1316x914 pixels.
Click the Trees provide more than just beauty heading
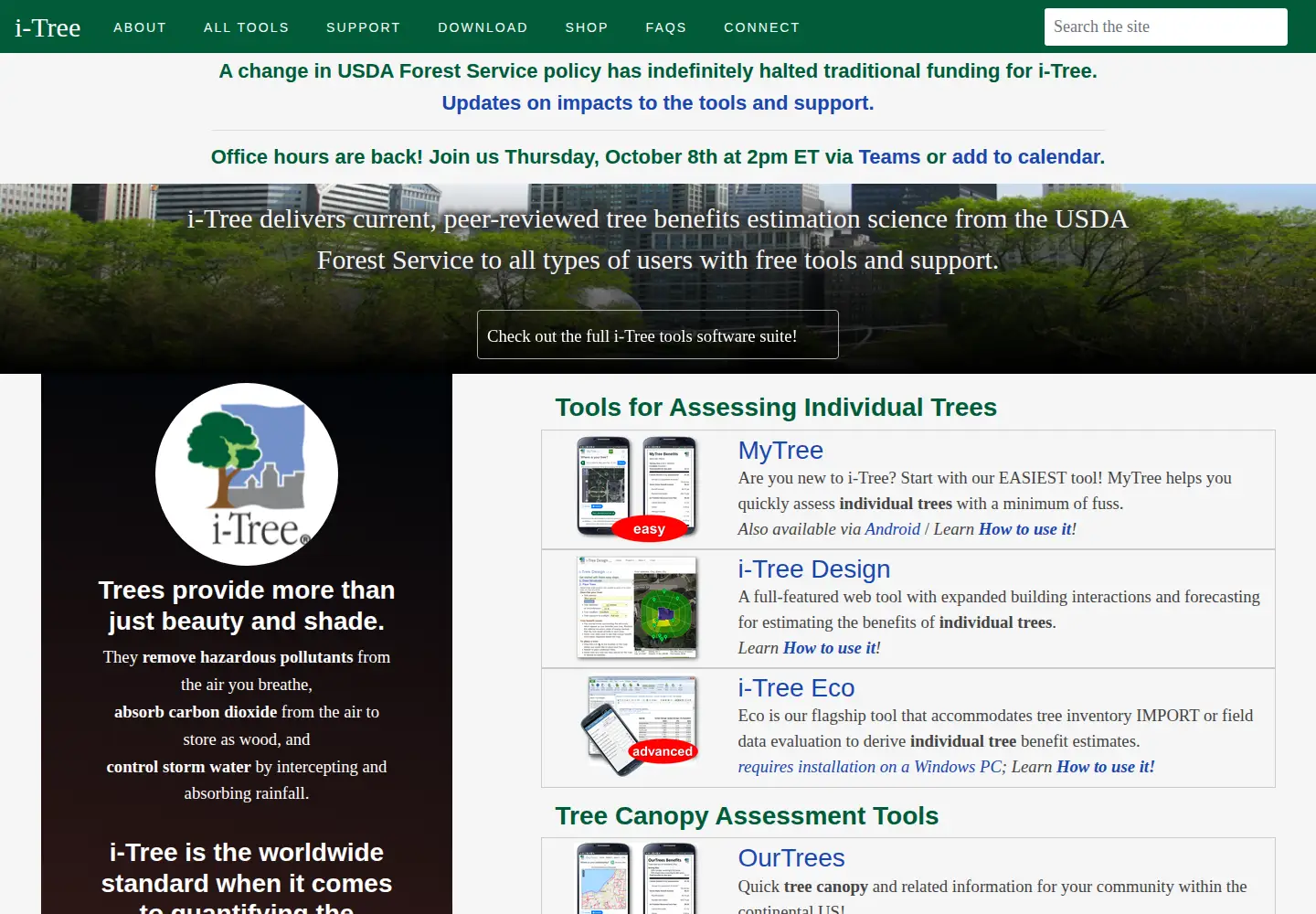click(x=247, y=606)
